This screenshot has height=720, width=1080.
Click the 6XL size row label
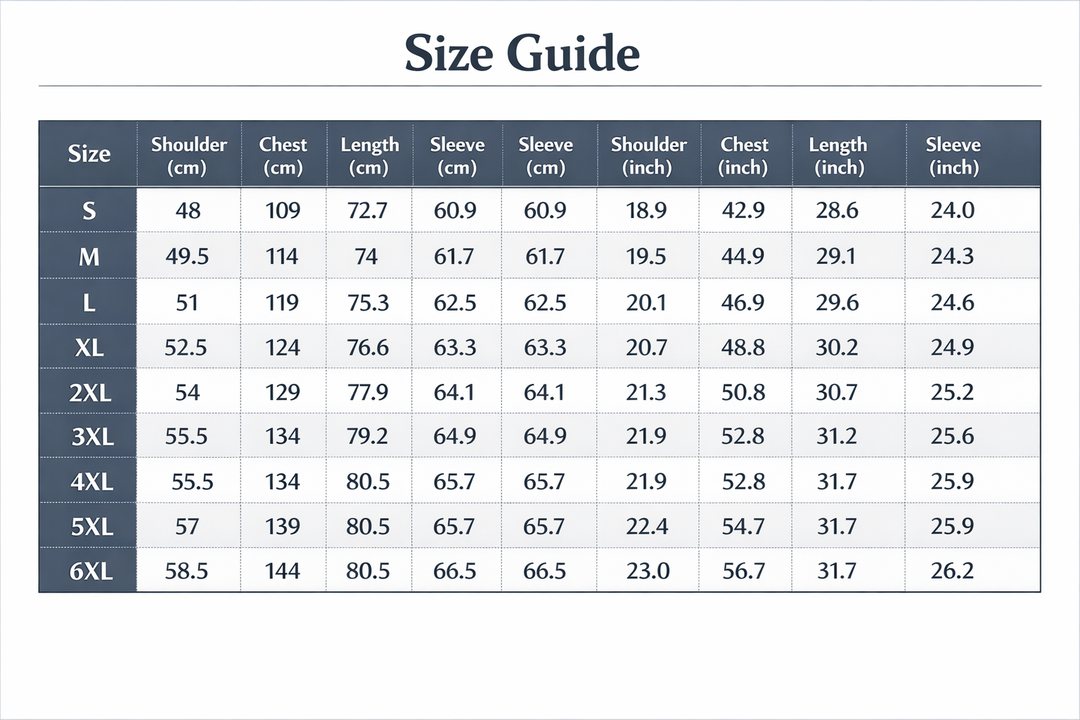[x=89, y=572]
